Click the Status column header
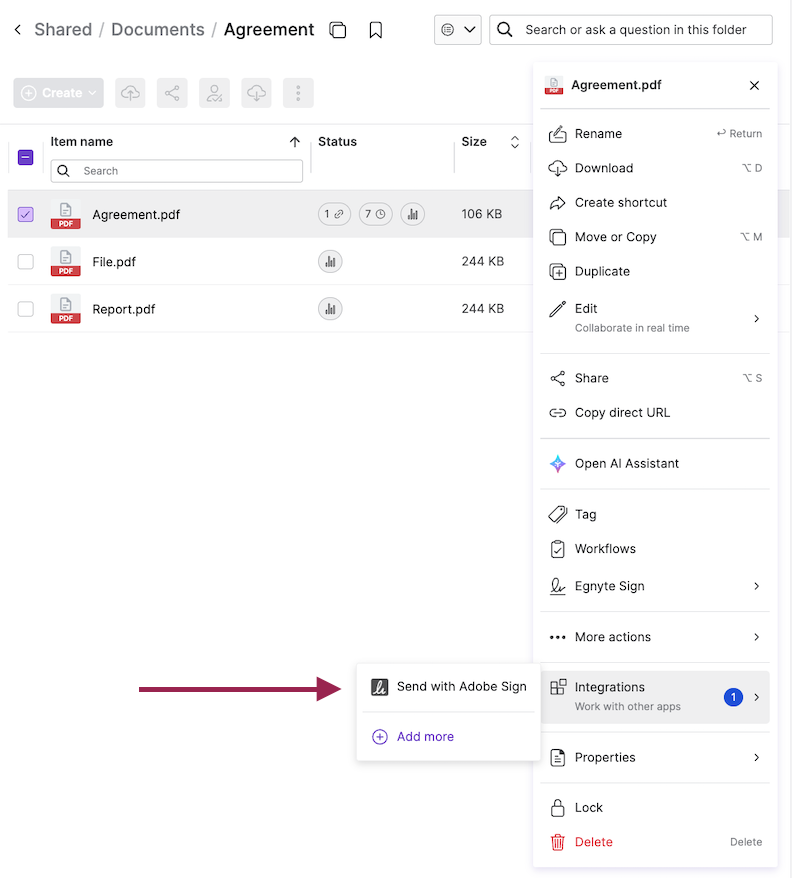Image resolution: width=792 pixels, height=878 pixels. pos(337,142)
